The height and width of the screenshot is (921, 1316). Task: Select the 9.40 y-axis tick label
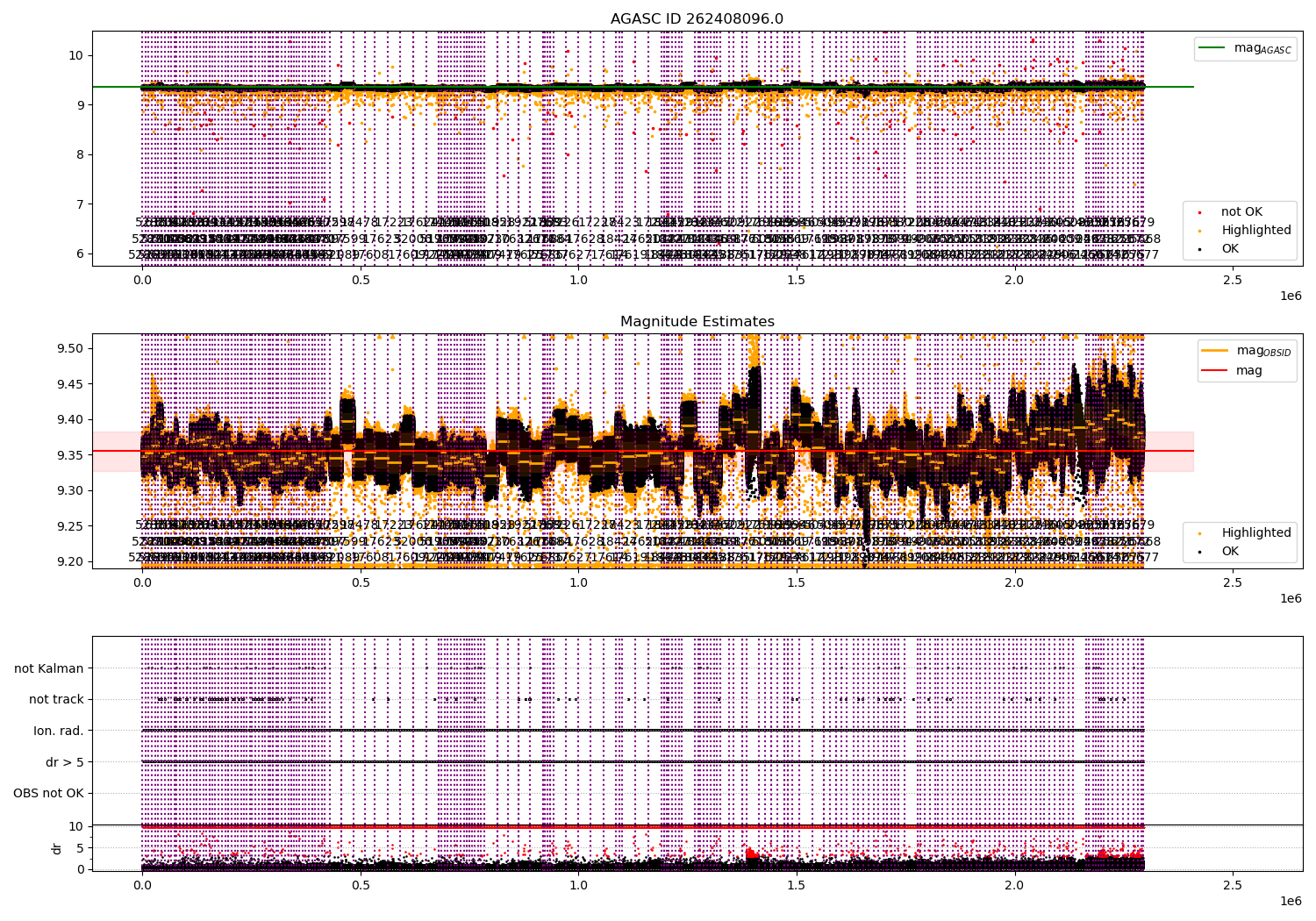[70, 419]
